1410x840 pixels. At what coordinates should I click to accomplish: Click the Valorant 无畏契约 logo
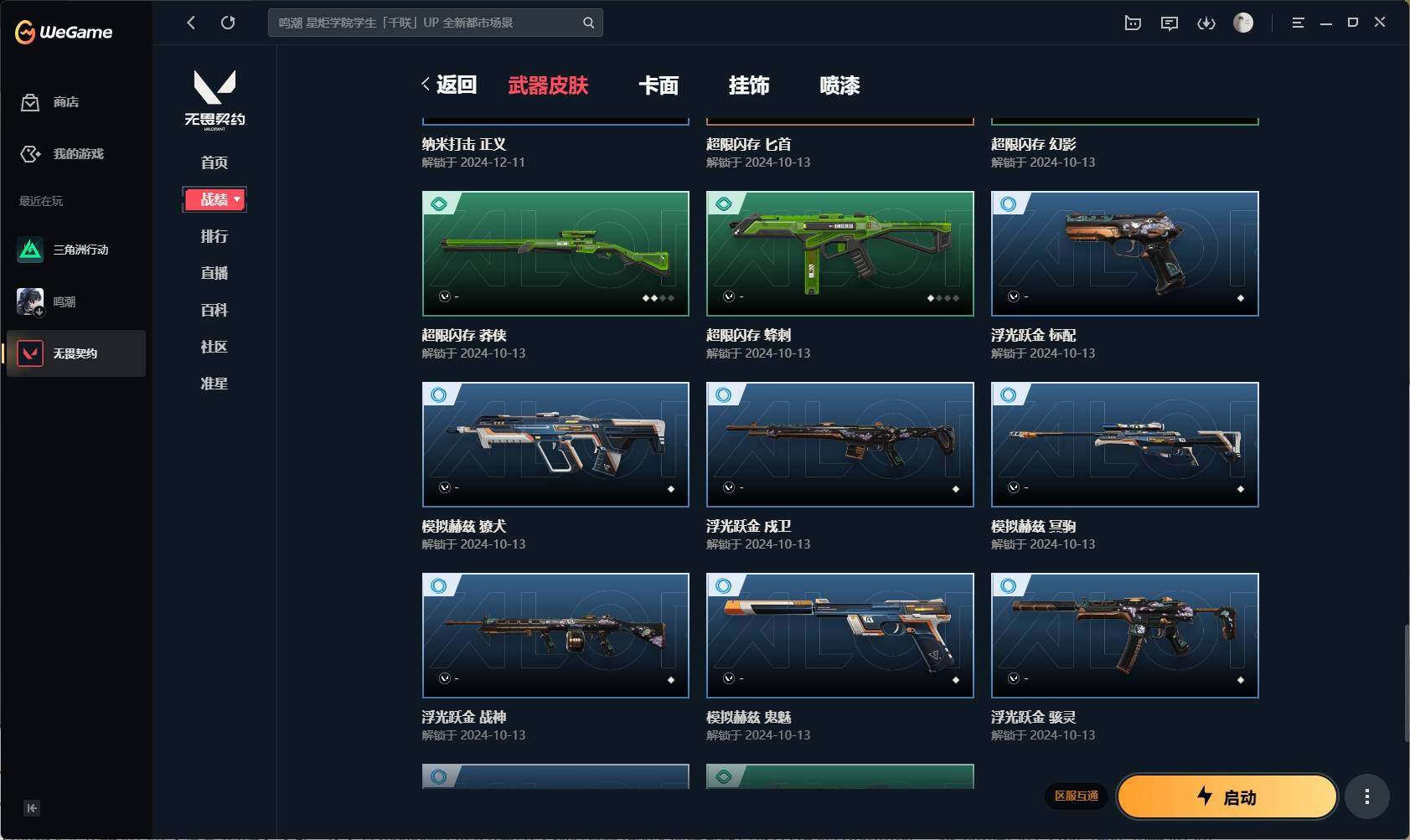[x=214, y=100]
